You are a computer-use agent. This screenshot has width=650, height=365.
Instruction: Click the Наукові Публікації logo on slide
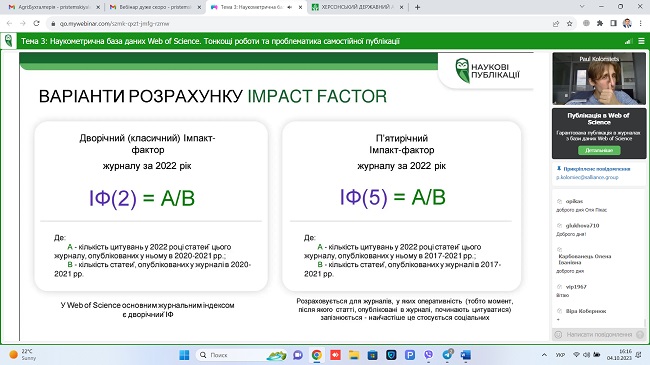point(487,71)
